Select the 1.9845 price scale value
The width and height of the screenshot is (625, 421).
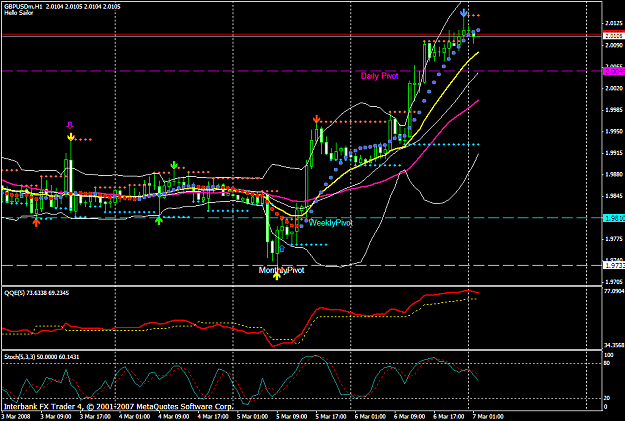point(614,196)
